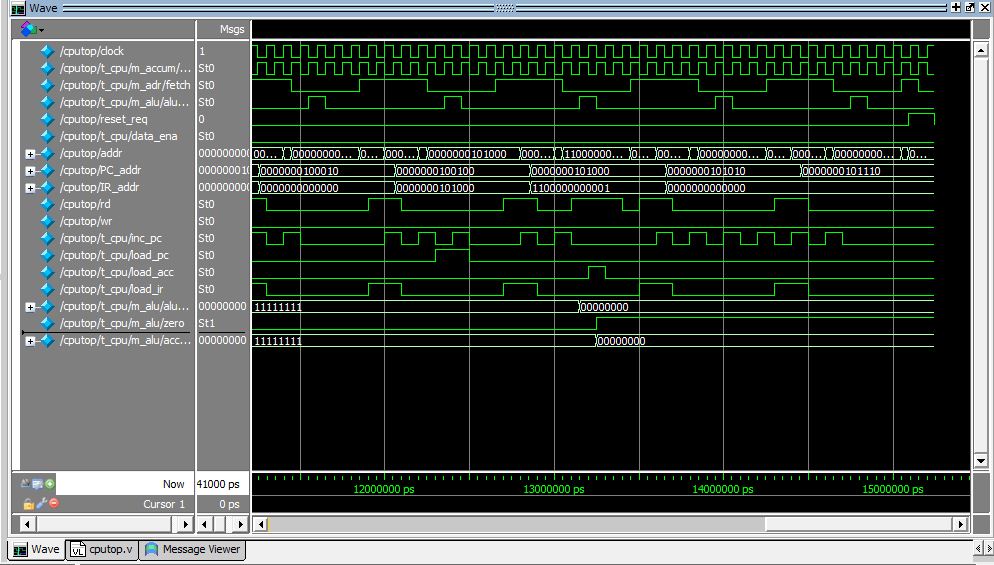Viewport: 994px width, 565px height.
Task: Expand the m_alu/alu... bus with 00000000 value
Action: click(x=30, y=308)
